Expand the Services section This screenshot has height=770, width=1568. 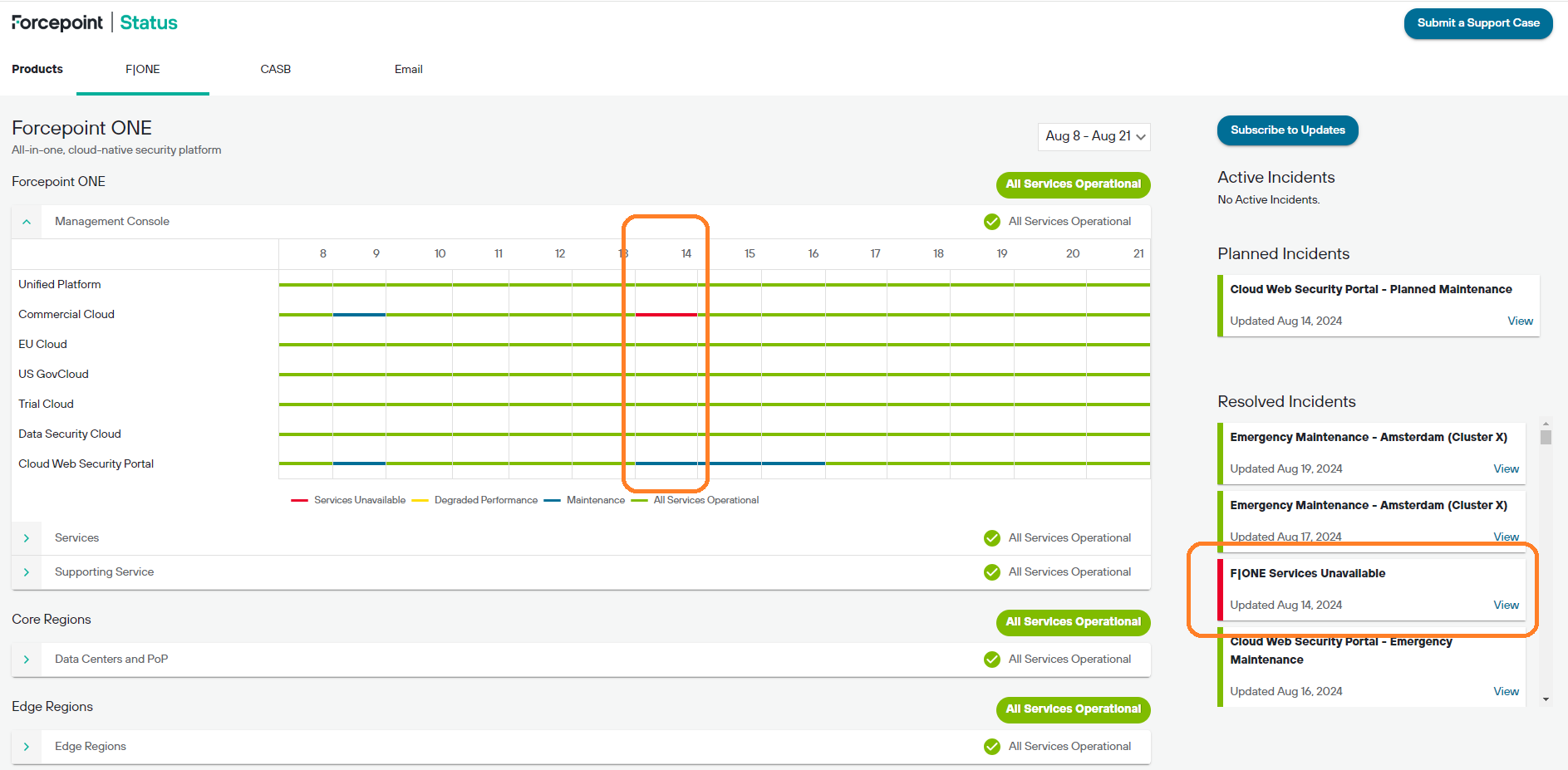click(26, 537)
